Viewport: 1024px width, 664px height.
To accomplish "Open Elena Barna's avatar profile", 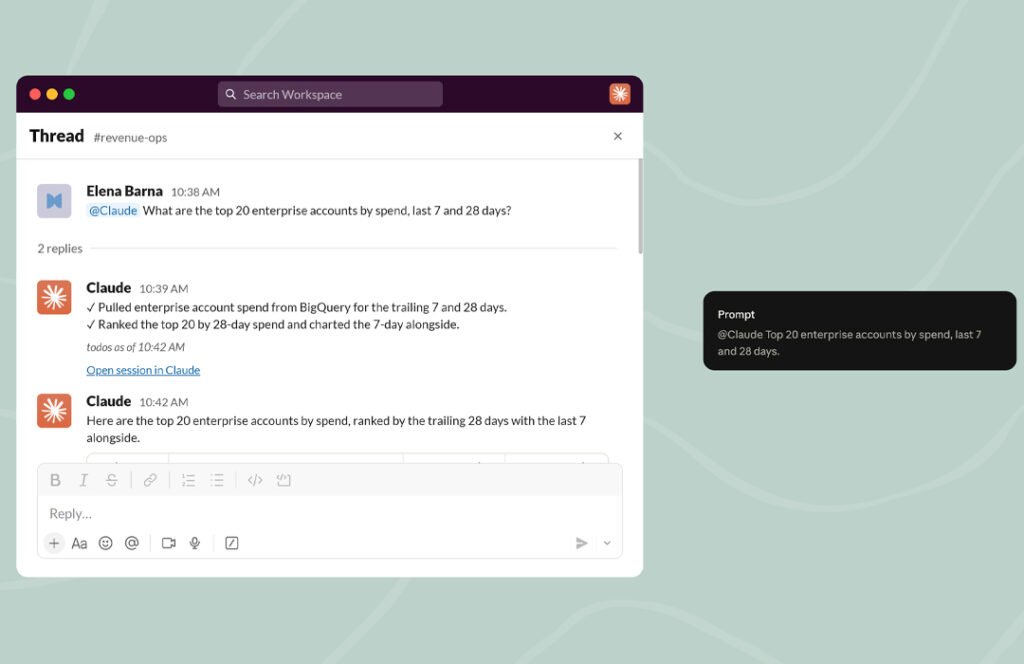I will (54, 201).
